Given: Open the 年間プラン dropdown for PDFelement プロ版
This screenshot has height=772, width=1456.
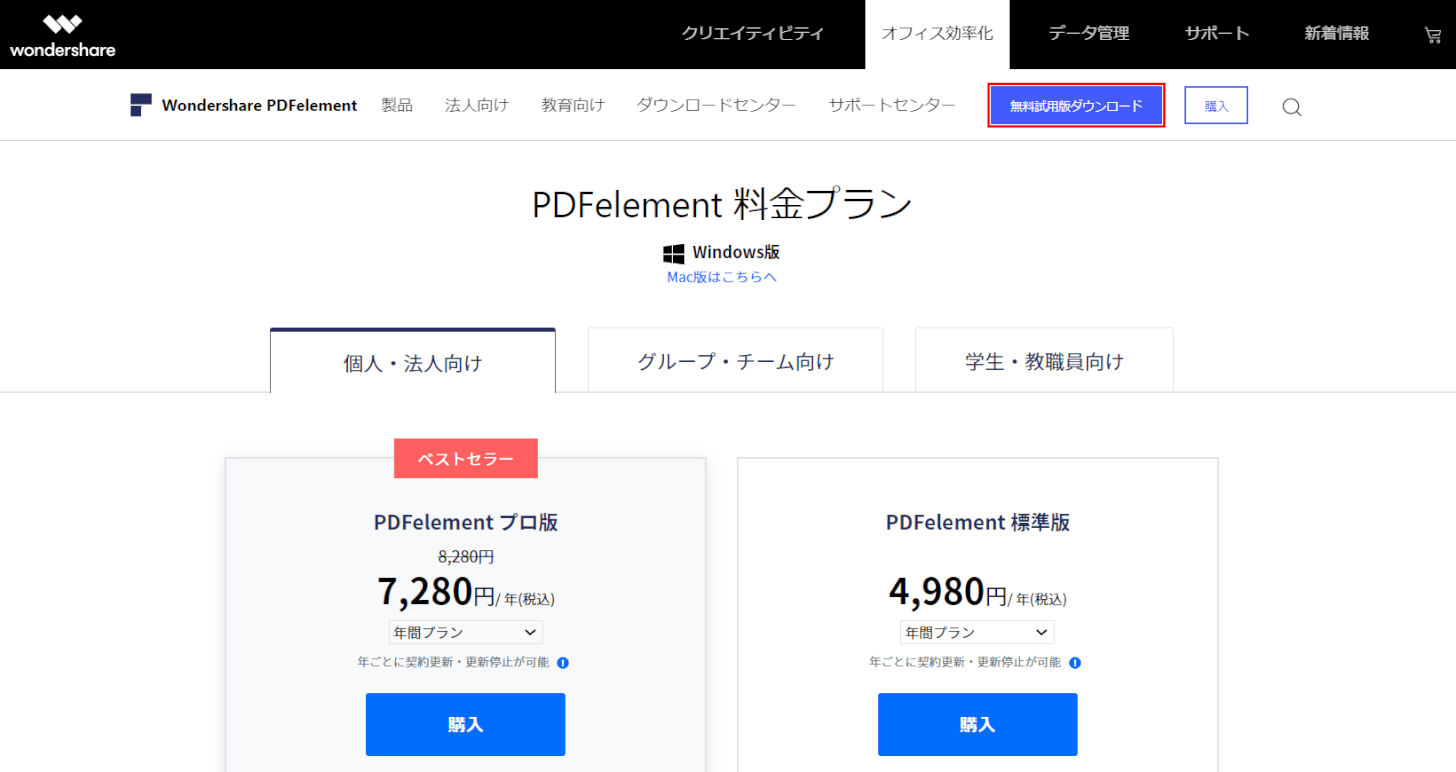Looking at the screenshot, I should tap(465, 631).
